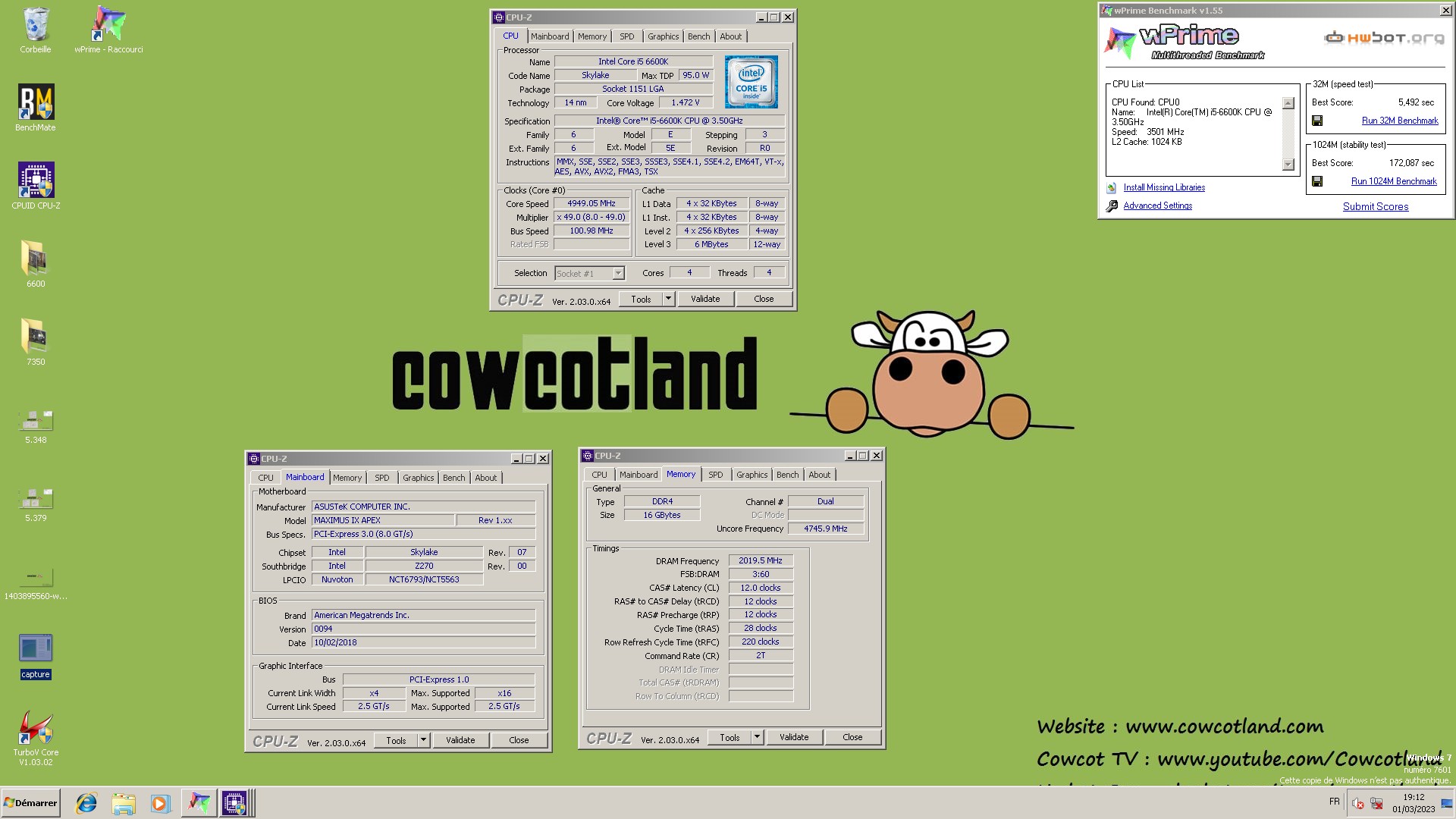1456x819 pixels.
Task: Click the Submit Scores link
Action: (1376, 206)
